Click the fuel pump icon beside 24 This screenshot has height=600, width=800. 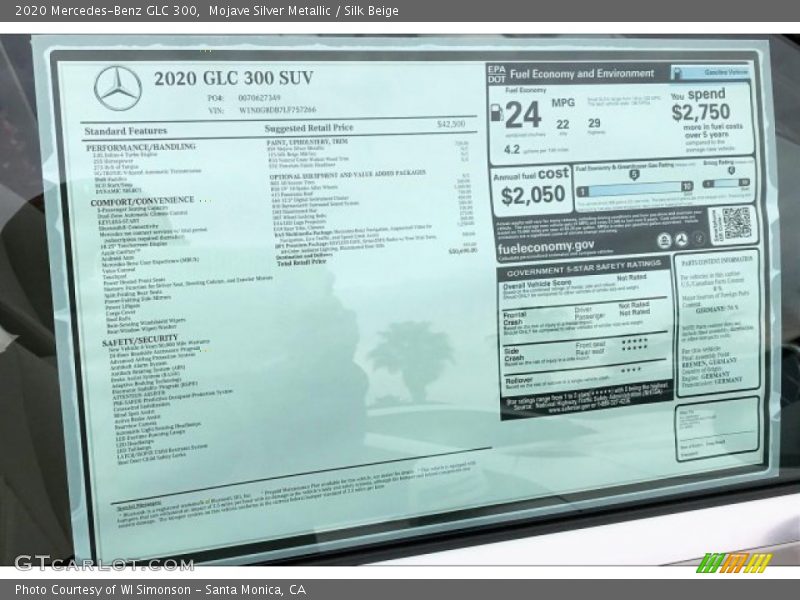(496, 113)
